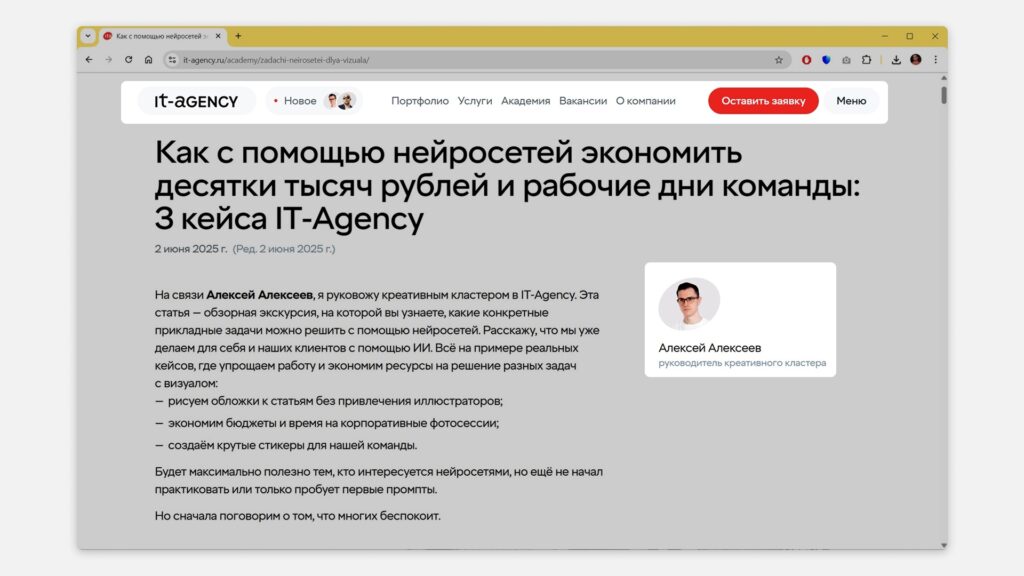Open the blue shield extension
The image size is (1024, 576).
[x=826, y=60]
